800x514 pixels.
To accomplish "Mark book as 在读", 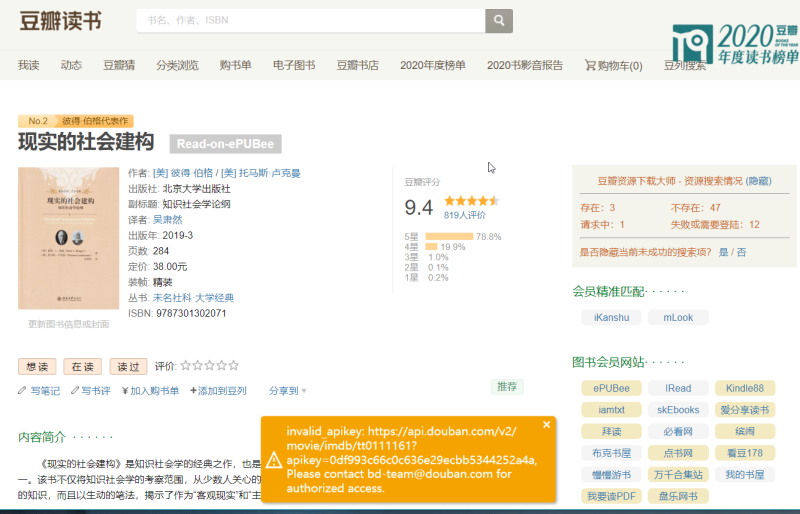I will [x=83, y=366].
